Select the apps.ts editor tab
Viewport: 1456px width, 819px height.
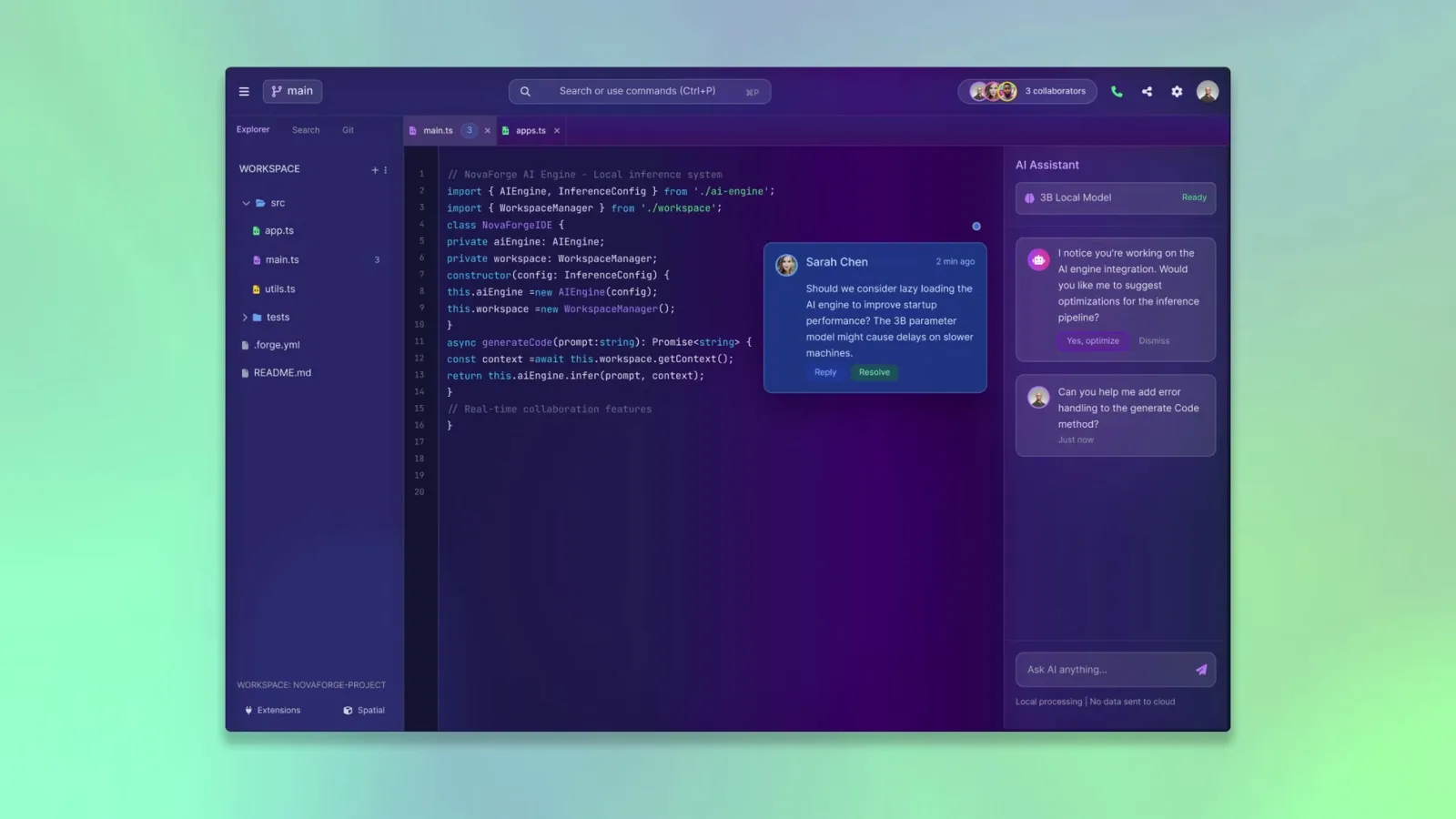pyautogui.click(x=531, y=130)
